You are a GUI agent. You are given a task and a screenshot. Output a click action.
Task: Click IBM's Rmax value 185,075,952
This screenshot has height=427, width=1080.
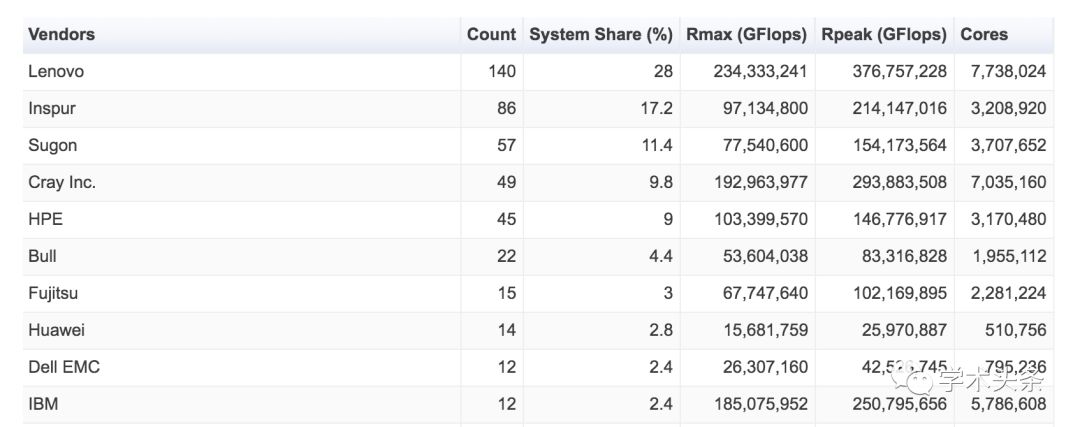pos(760,404)
